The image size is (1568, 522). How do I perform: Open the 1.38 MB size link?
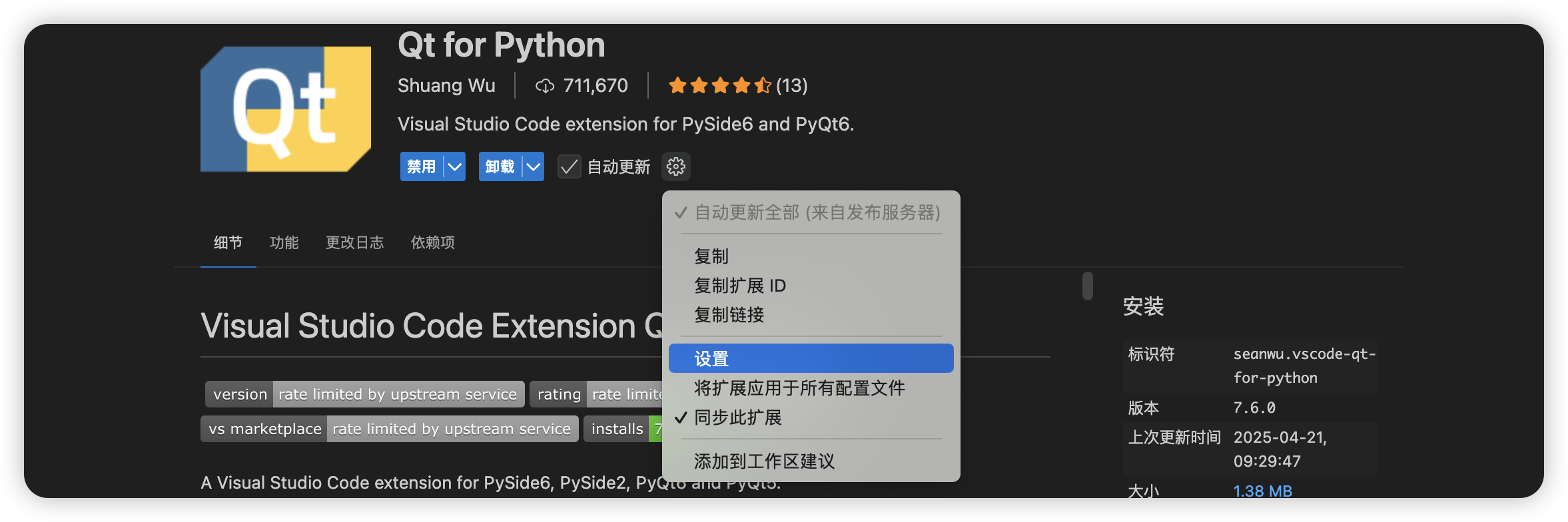[x=1262, y=491]
